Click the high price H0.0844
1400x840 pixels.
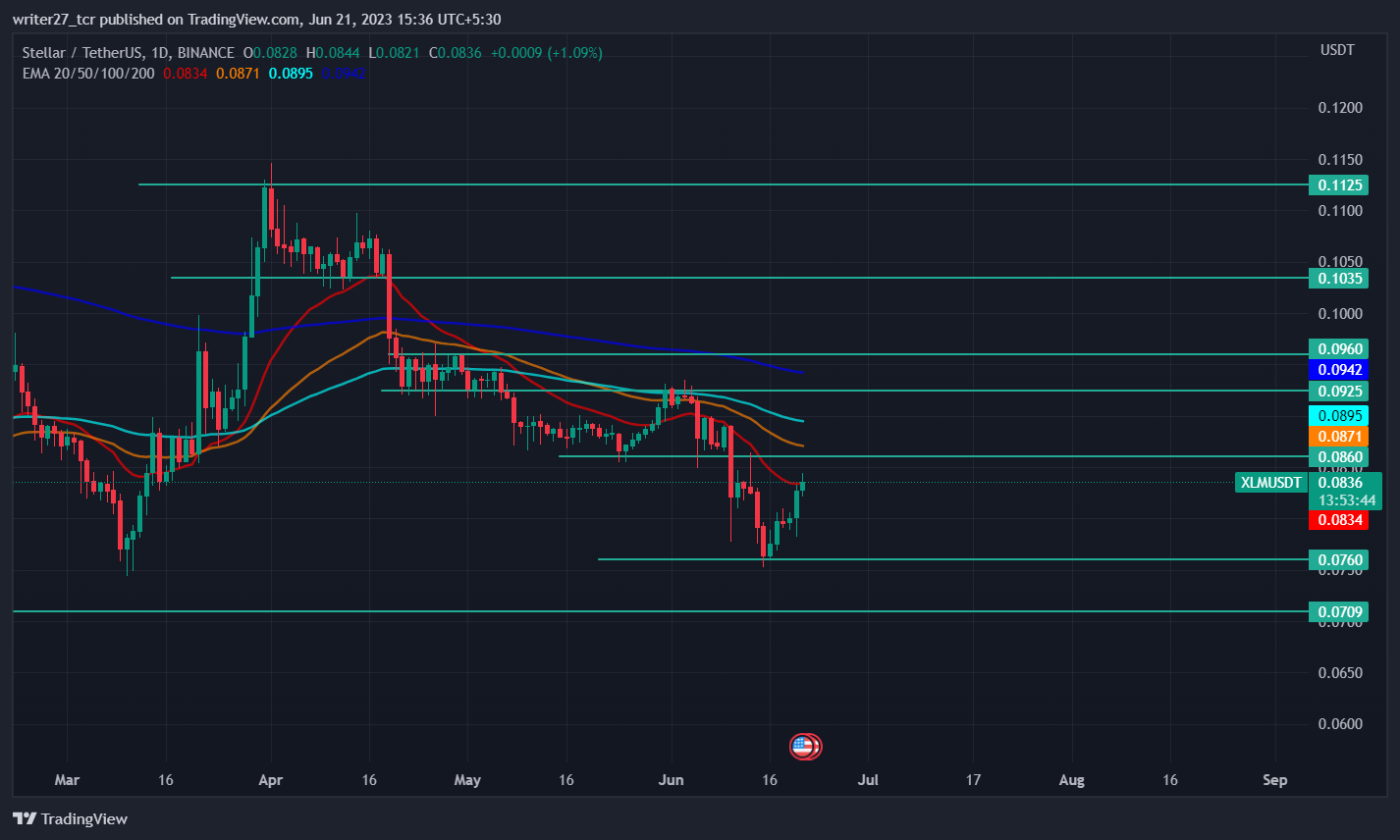333,53
